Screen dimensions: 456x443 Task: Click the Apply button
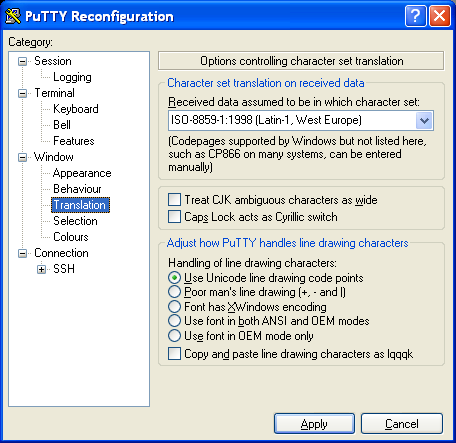314,424
